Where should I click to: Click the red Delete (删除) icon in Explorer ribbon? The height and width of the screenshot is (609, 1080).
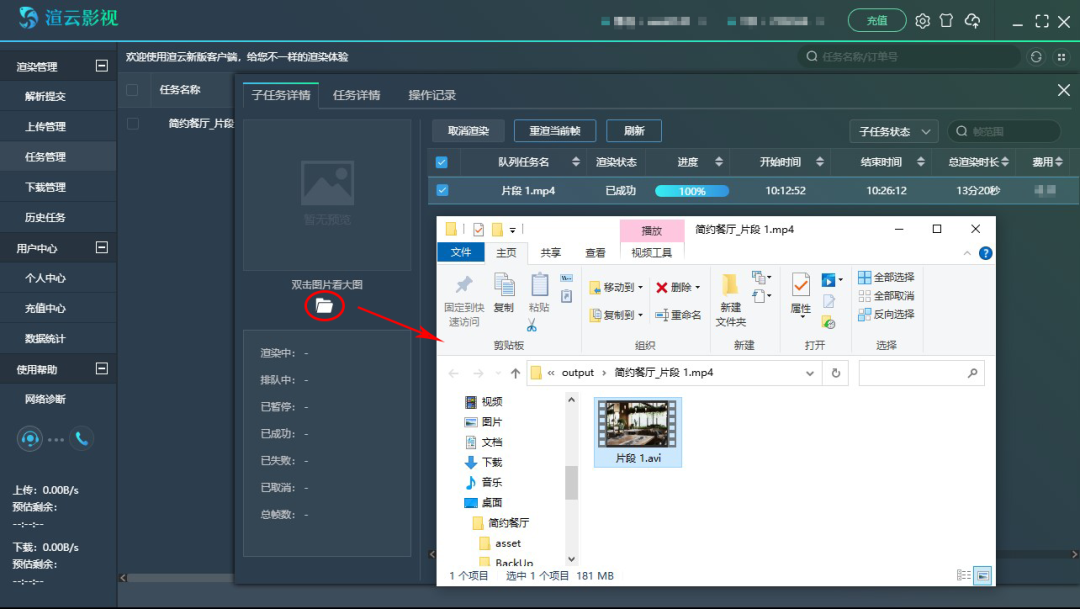click(662, 287)
